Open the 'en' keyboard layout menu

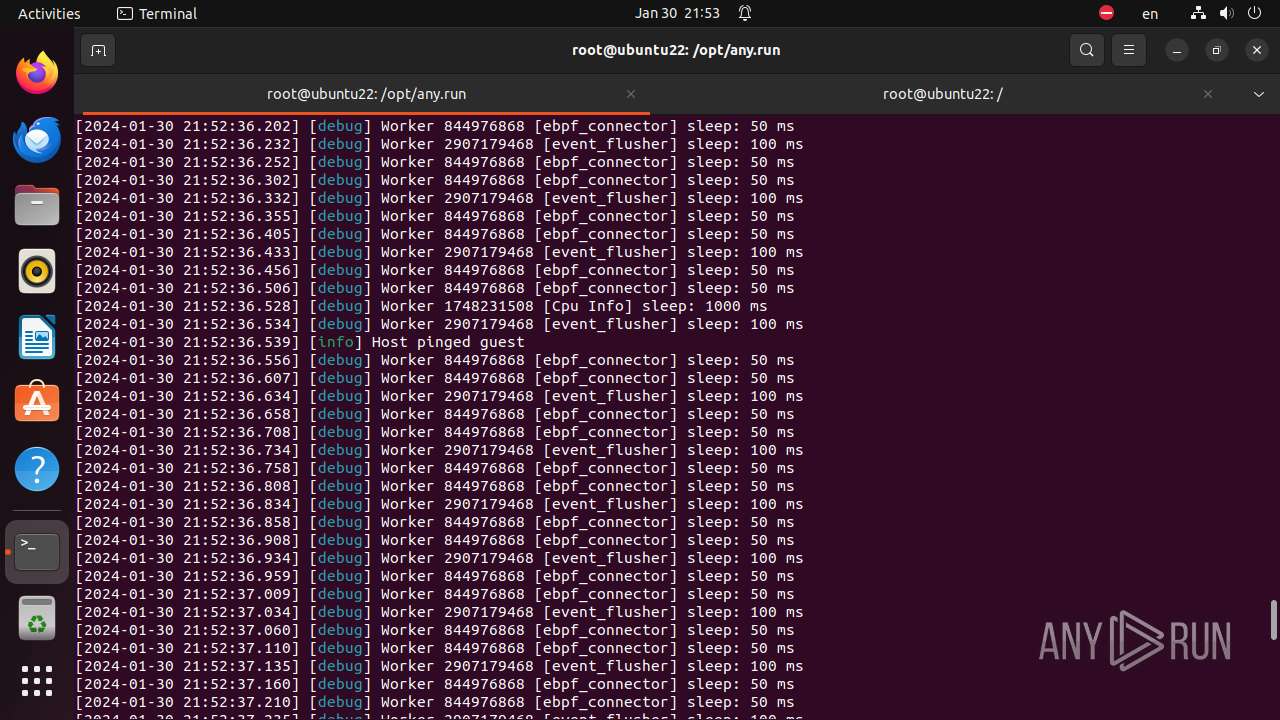1150,14
